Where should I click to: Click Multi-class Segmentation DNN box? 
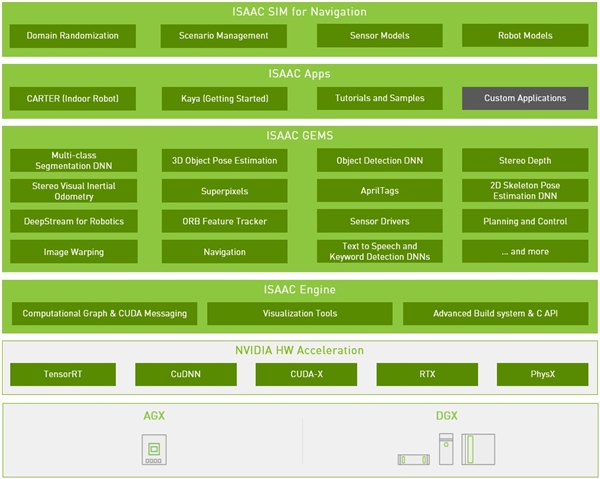[x=73, y=160]
